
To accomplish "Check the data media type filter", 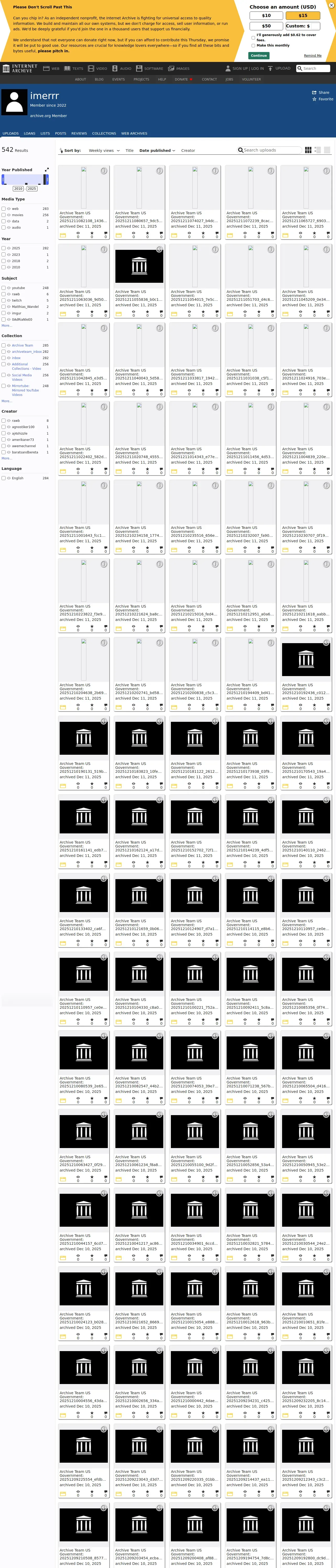I will tap(4, 222).
